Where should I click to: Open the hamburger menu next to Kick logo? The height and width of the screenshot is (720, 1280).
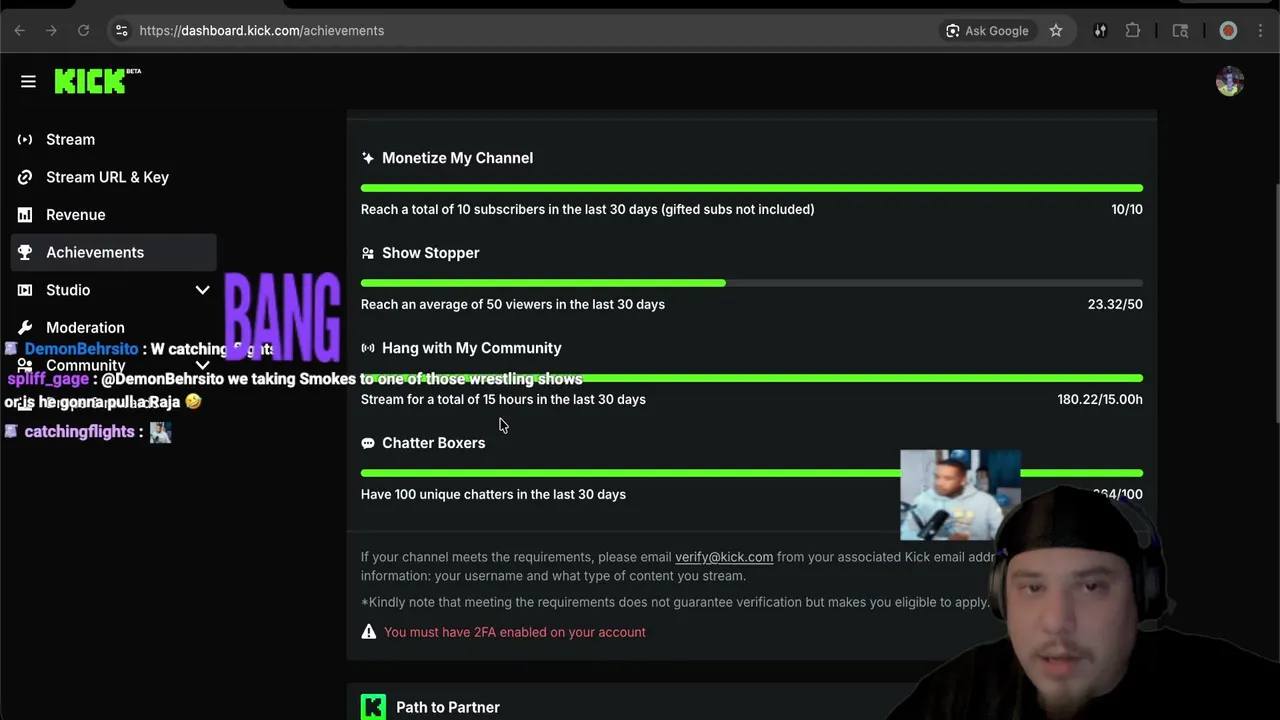(28, 81)
